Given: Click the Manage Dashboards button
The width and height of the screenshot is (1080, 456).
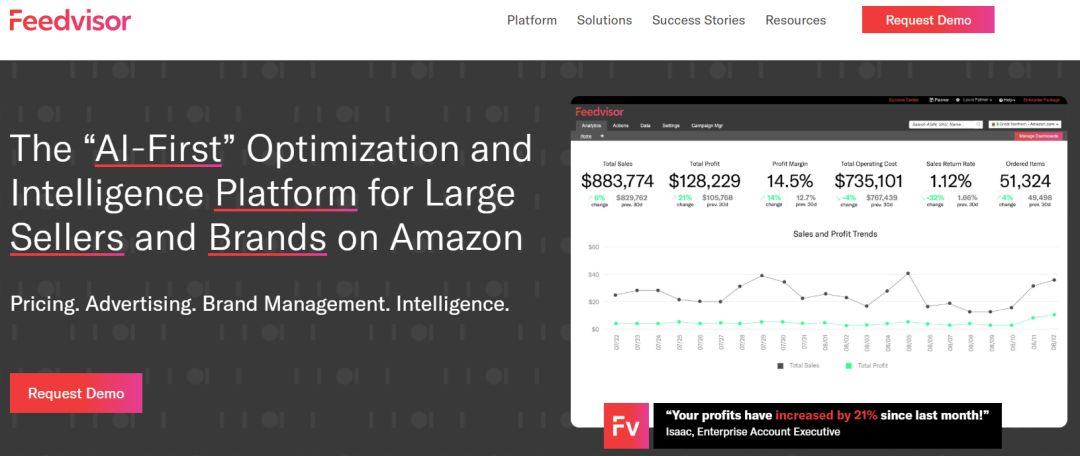Looking at the screenshot, I should tap(1039, 136).
